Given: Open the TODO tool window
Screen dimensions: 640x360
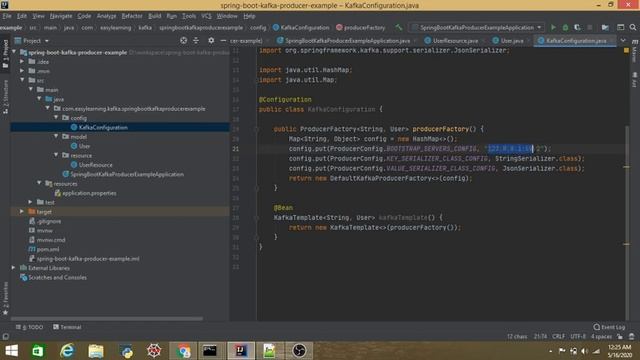Looking at the screenshot, I should tap(29, 327).
